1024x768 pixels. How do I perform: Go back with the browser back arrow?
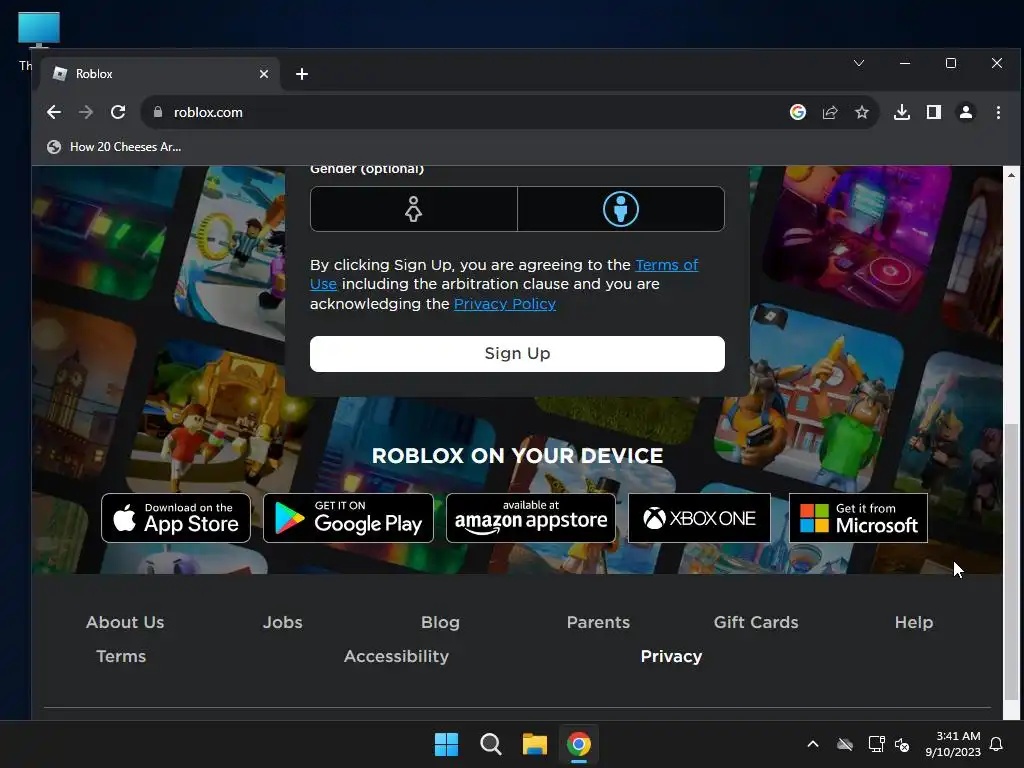54,112
